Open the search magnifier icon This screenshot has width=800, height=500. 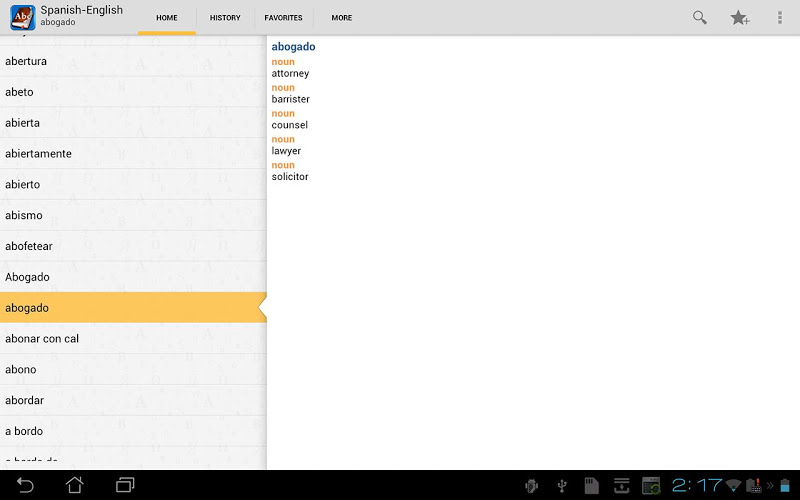tap(699, 17)
